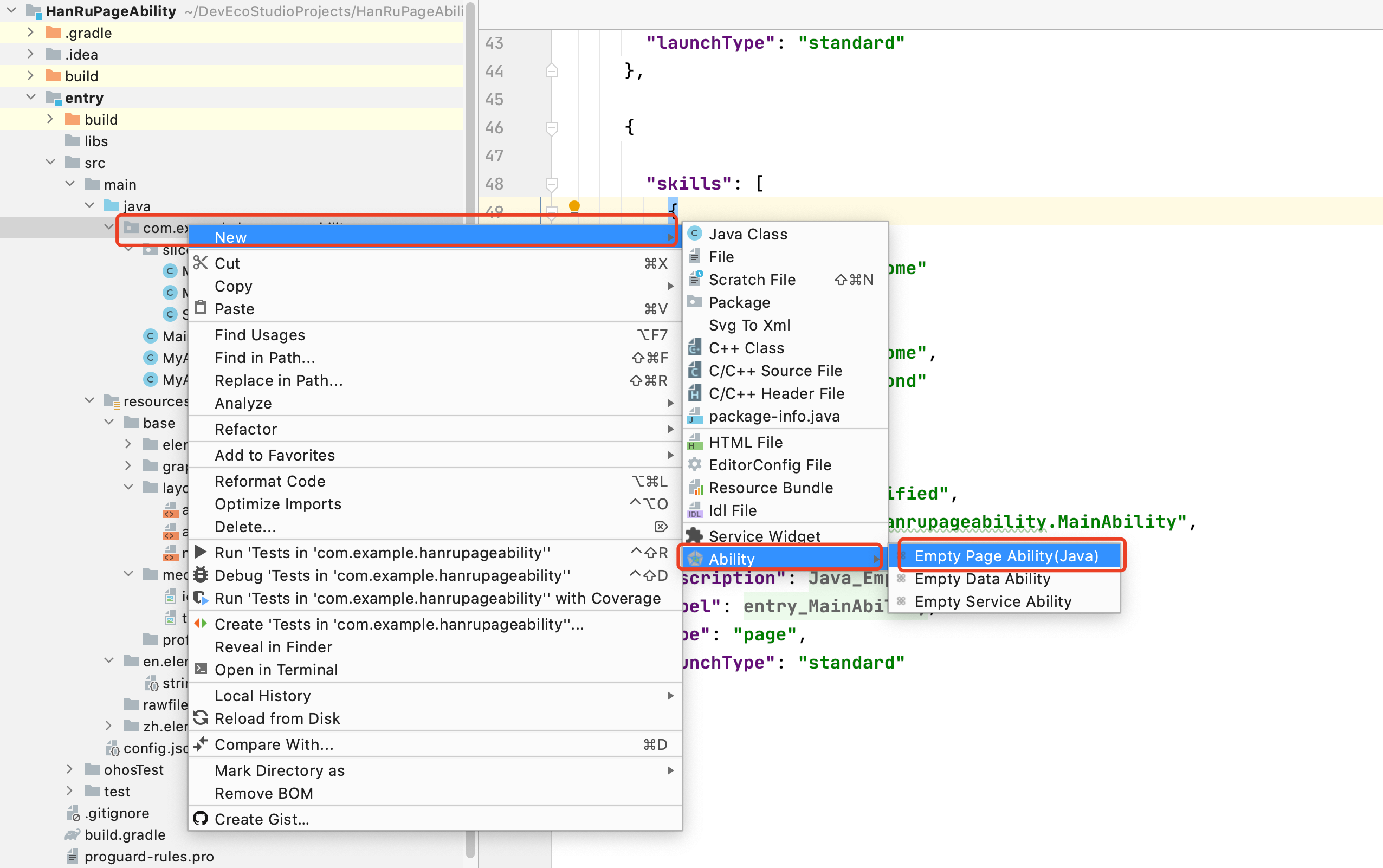Toggle code fold marker at line 48

click(x=551, y=184)
